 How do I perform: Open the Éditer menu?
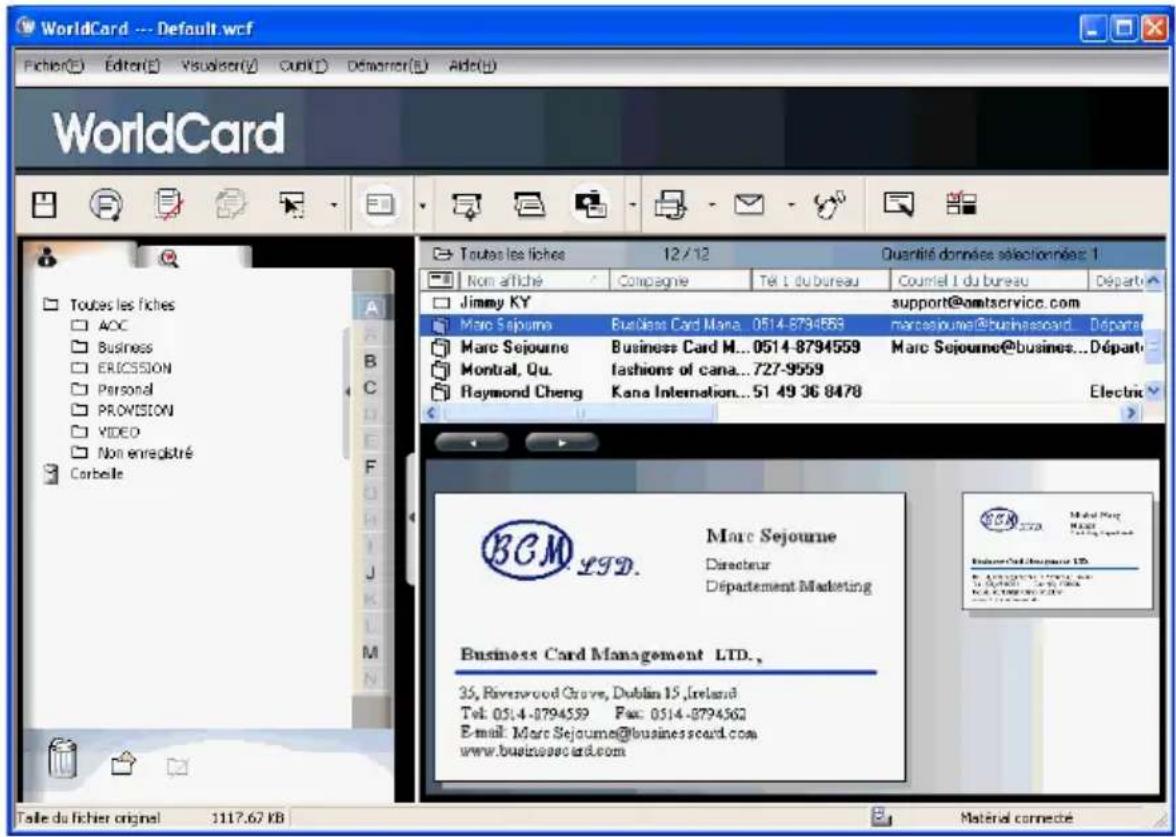coord(132,66)
